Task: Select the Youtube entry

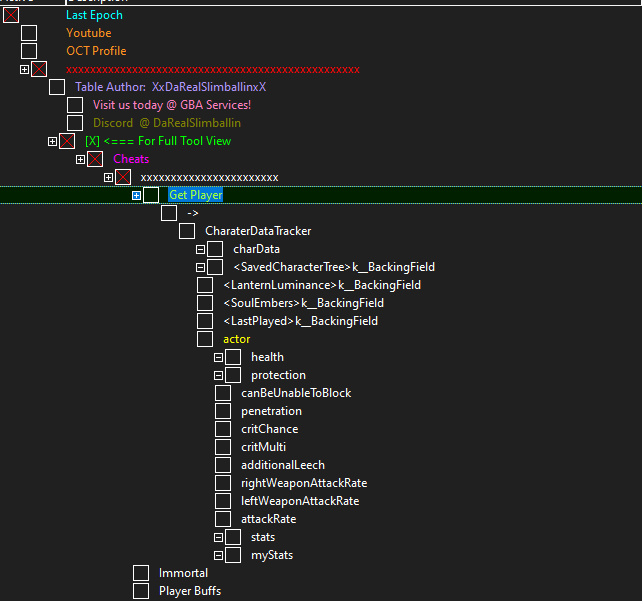Action: (89, 33)
